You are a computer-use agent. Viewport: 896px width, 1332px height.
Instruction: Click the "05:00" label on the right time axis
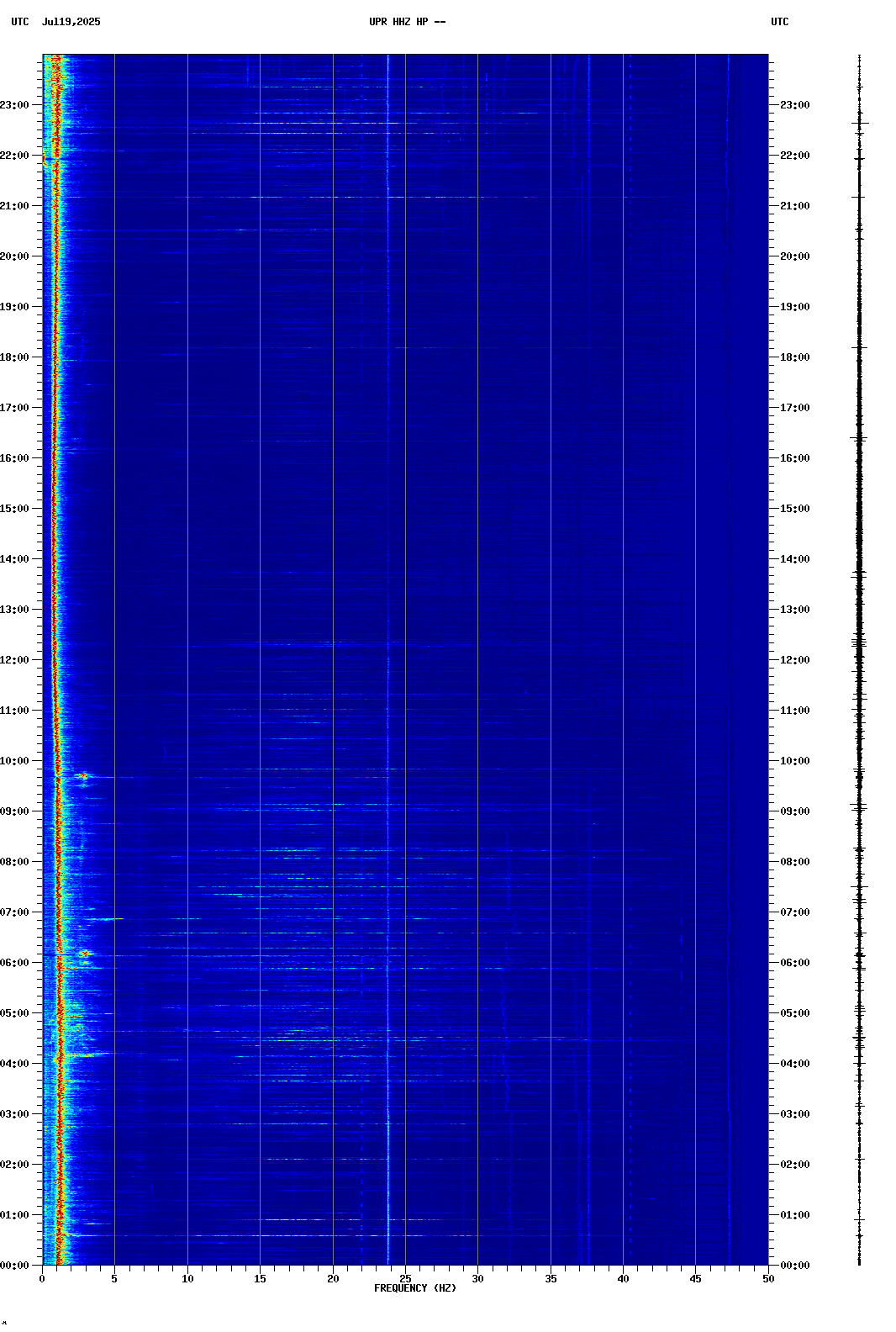pyautogui.click(x=795, y=1013)
